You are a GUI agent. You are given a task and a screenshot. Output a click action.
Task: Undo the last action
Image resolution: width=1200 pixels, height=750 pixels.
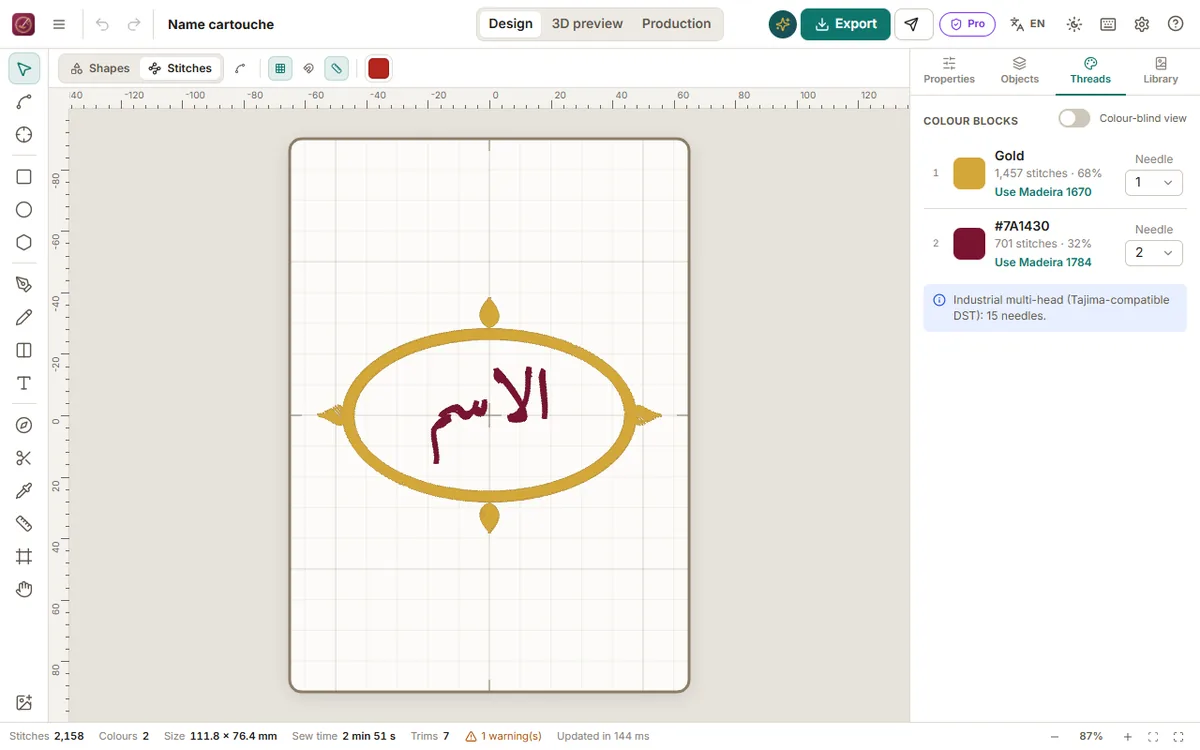tap(102, 24)
